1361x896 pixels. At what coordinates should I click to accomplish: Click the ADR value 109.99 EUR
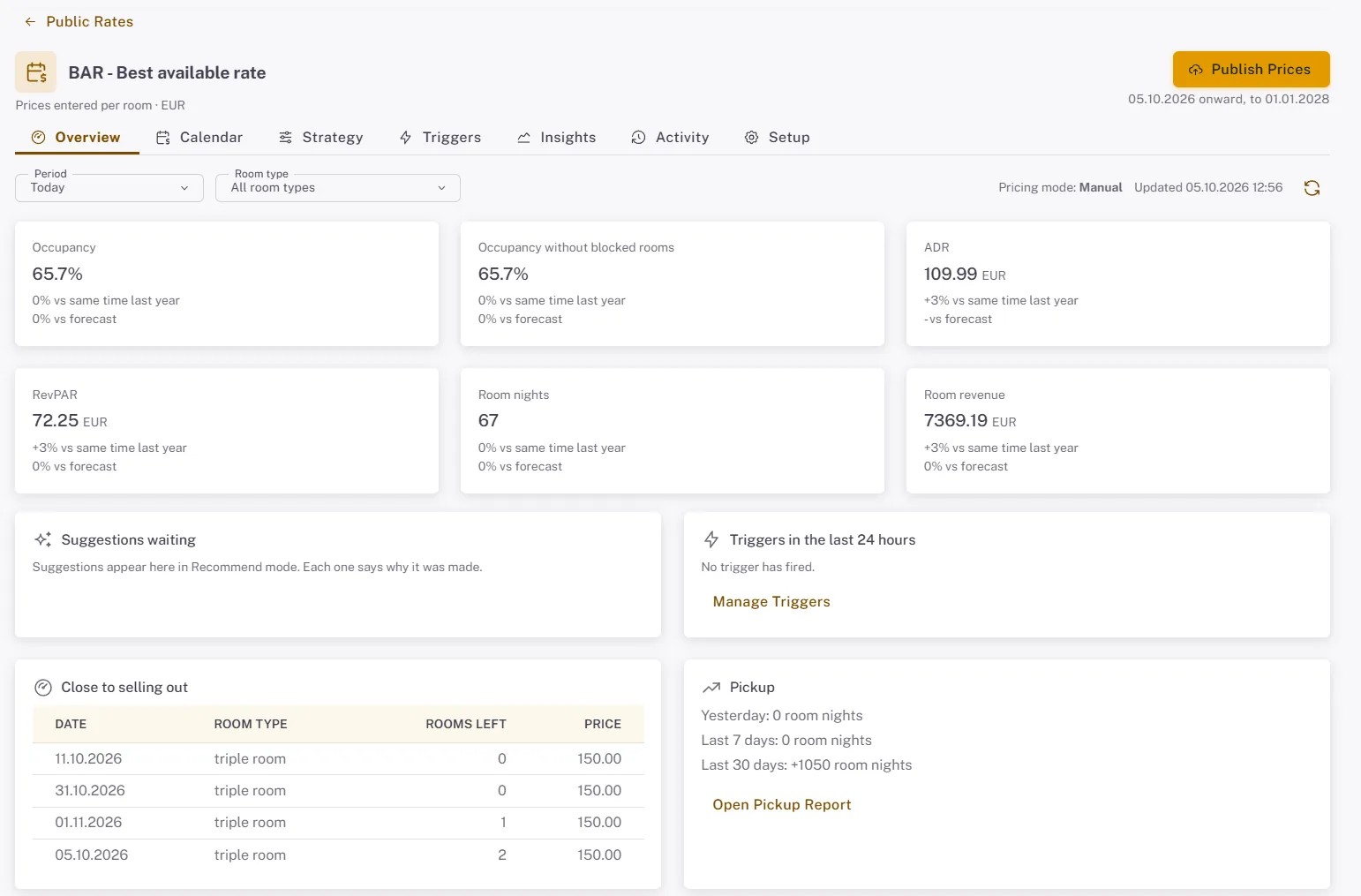pos(965,275)
